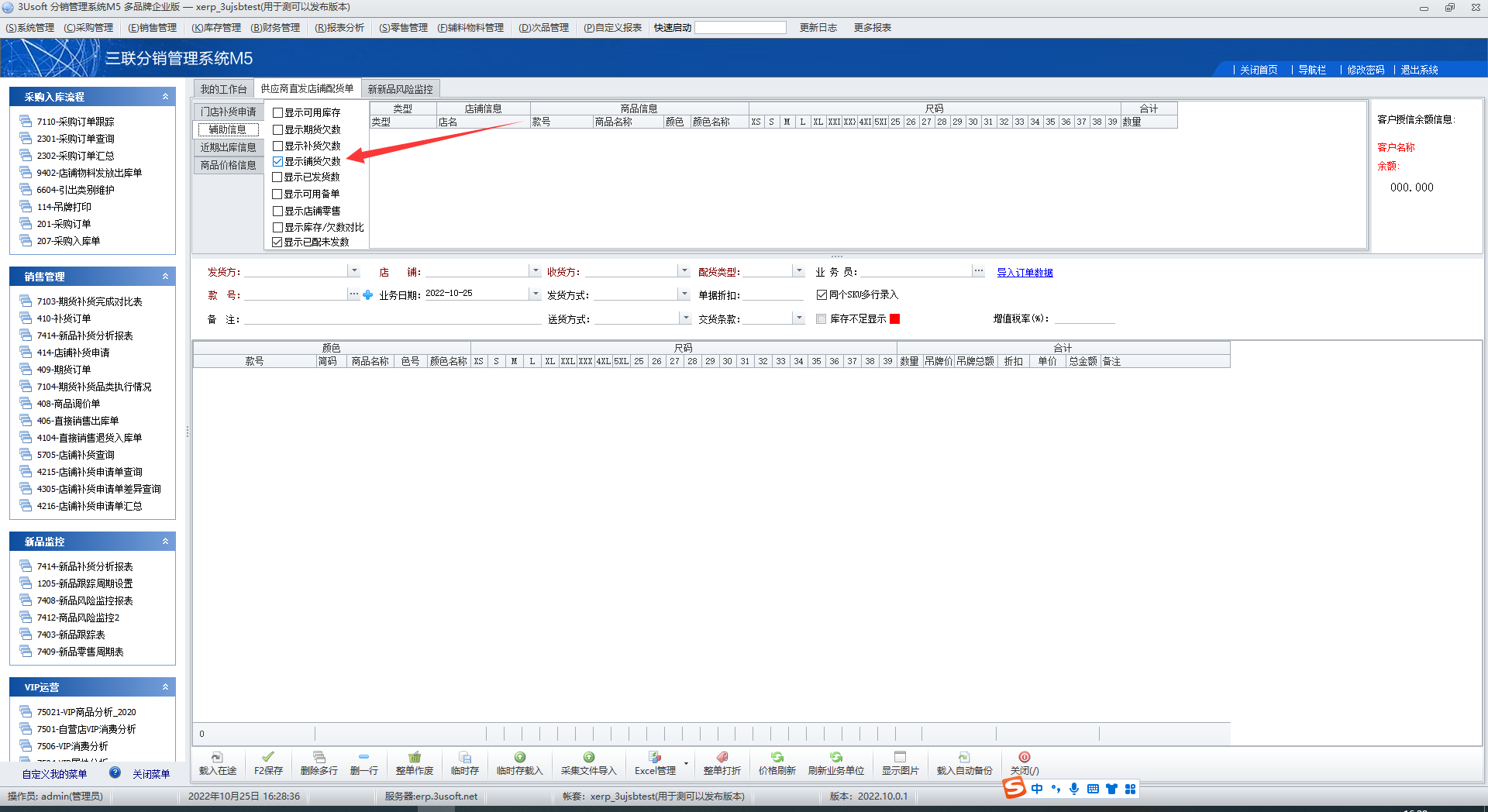Click the blue plus icon beside 款号
Screen dimensions: 1488x812
coord(368,294)
